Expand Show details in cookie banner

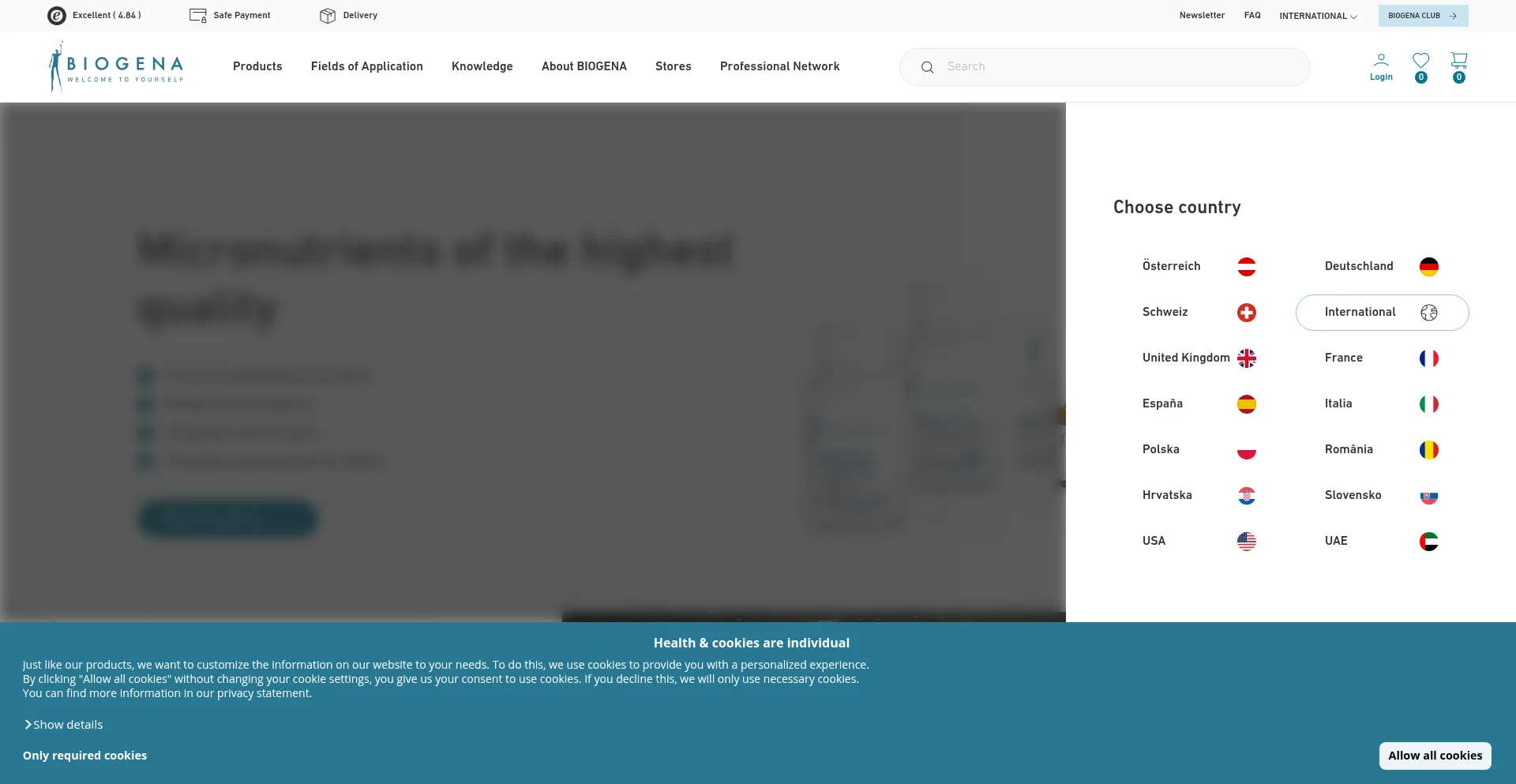pos(63,725)
